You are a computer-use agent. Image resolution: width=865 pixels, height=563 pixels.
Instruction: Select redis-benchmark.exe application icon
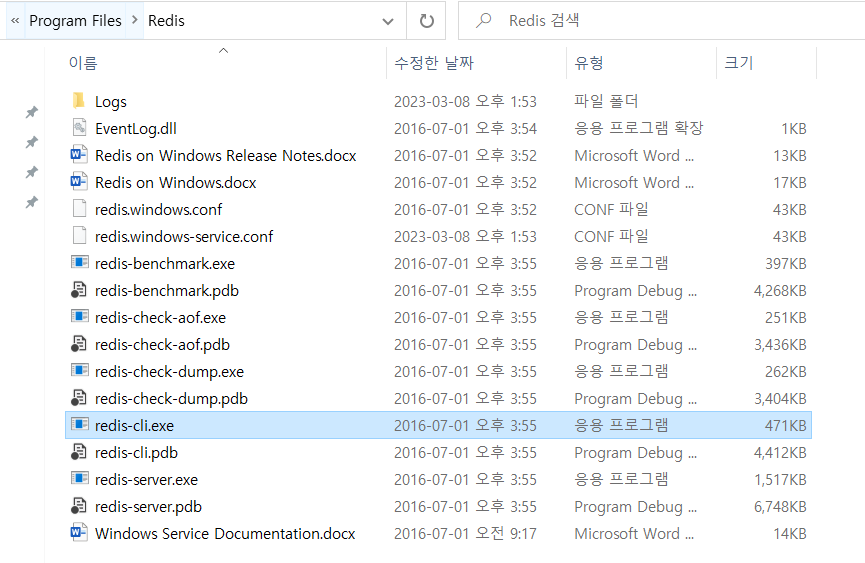click(x=79, y=262)
